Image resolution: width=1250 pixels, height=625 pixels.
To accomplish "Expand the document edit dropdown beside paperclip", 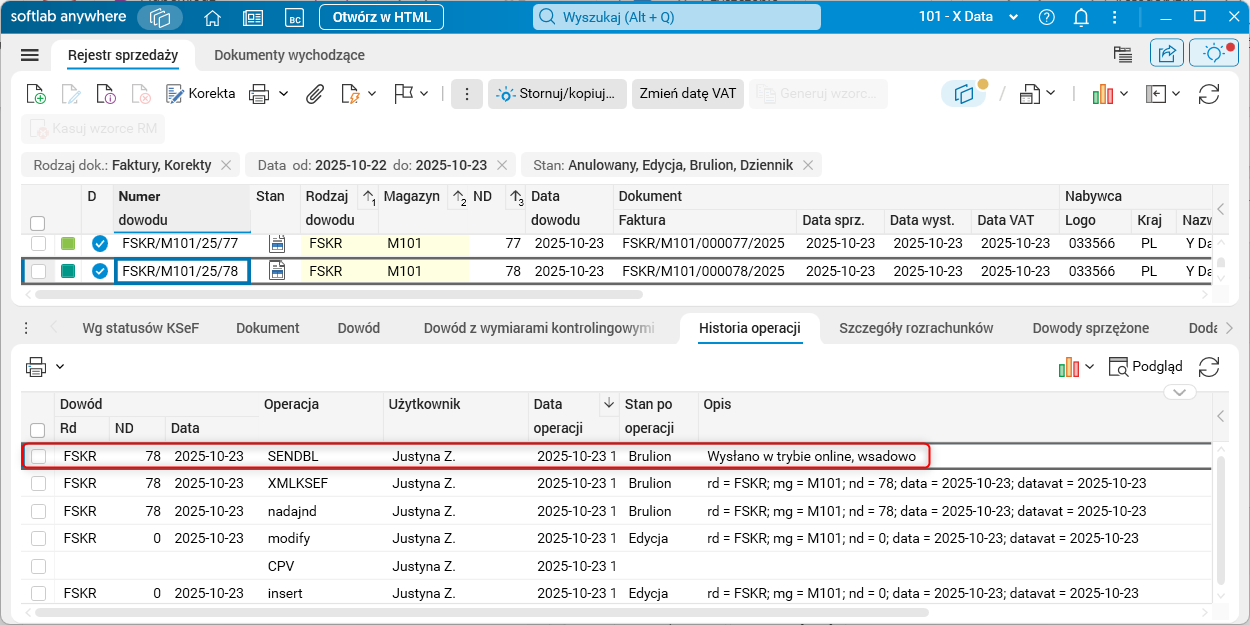I will pos(372,94).
